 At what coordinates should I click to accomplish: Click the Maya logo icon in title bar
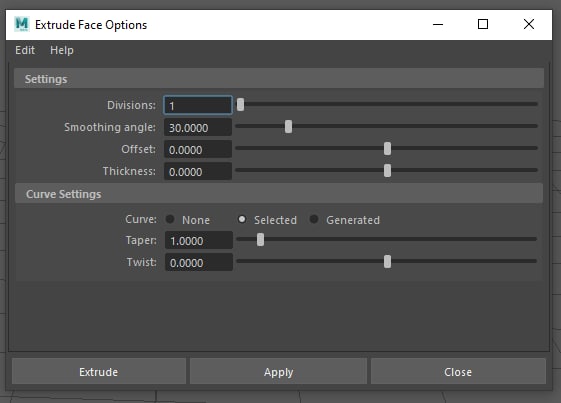(x=21, y=24)
